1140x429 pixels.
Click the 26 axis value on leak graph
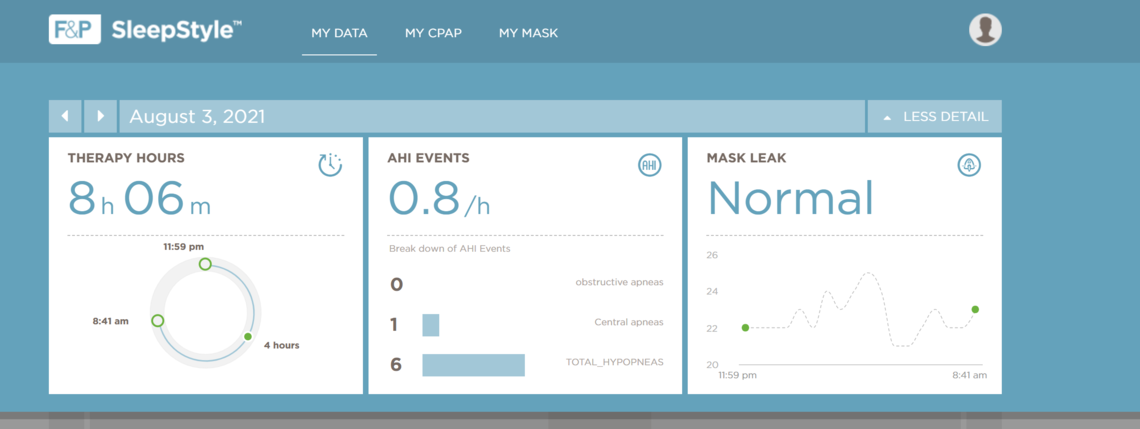[712, 255]
